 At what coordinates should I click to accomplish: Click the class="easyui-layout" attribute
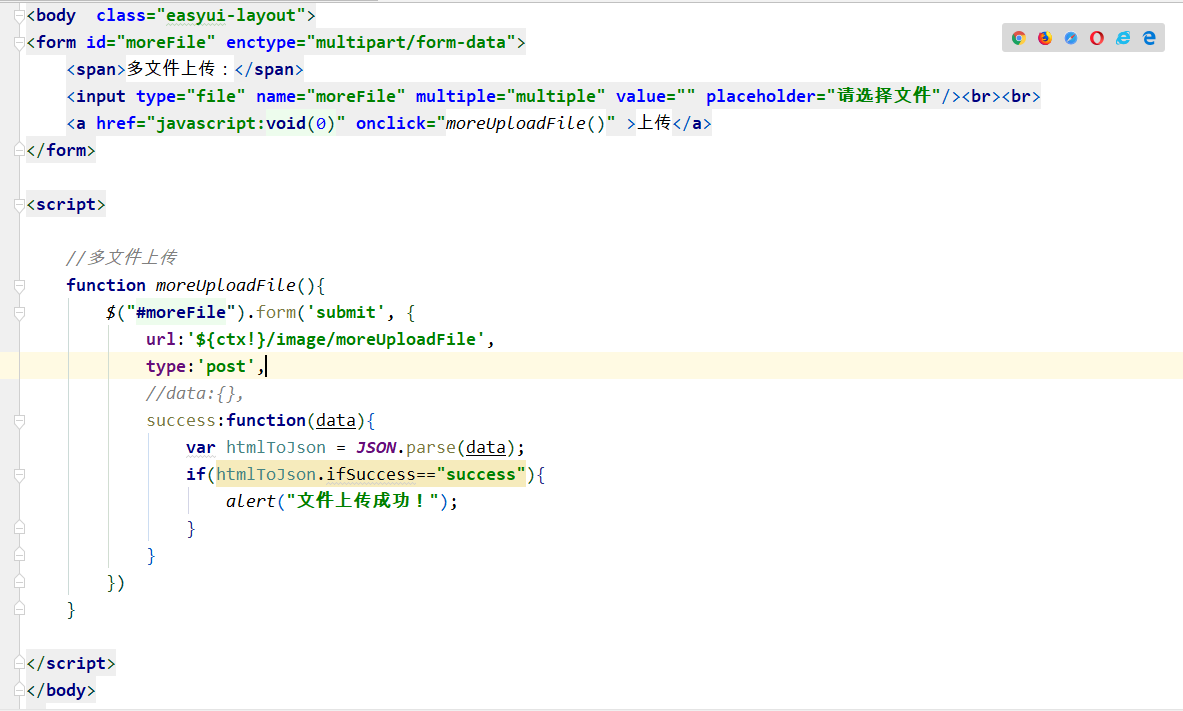tap(201, 16)
